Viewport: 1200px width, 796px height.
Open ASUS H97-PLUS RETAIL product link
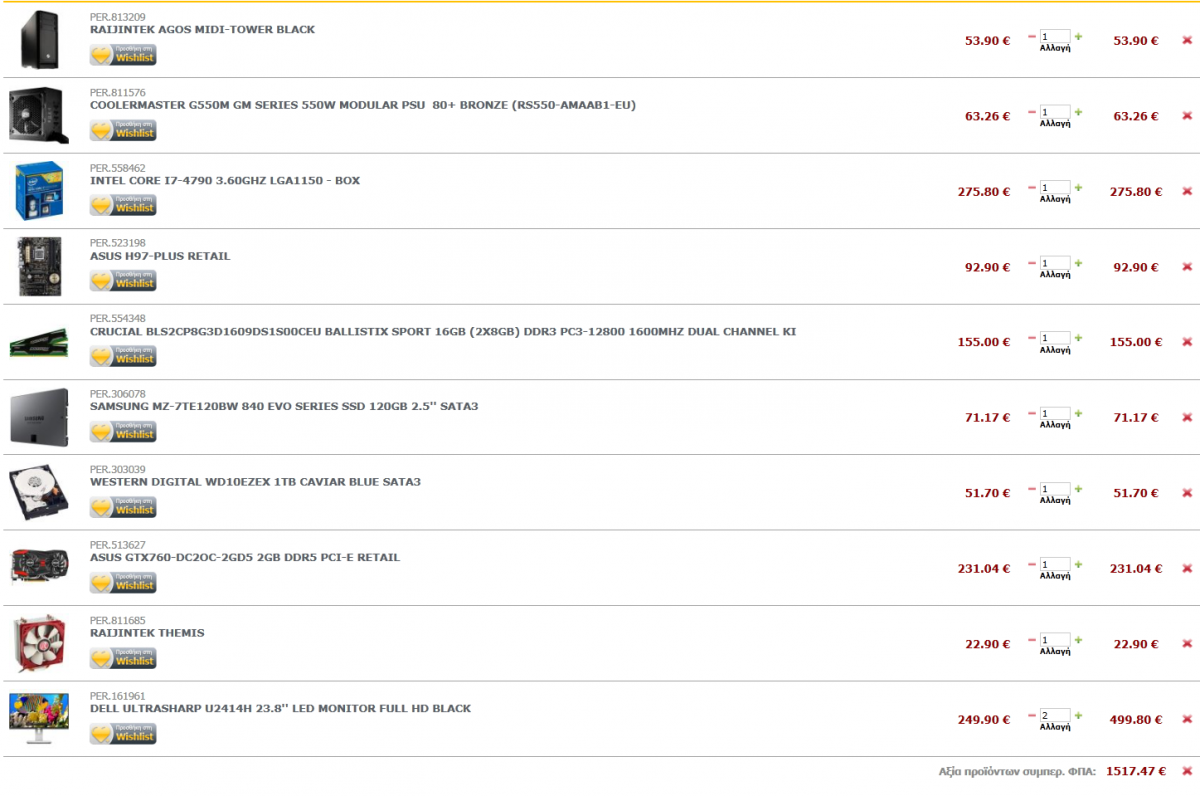[160, 256]
